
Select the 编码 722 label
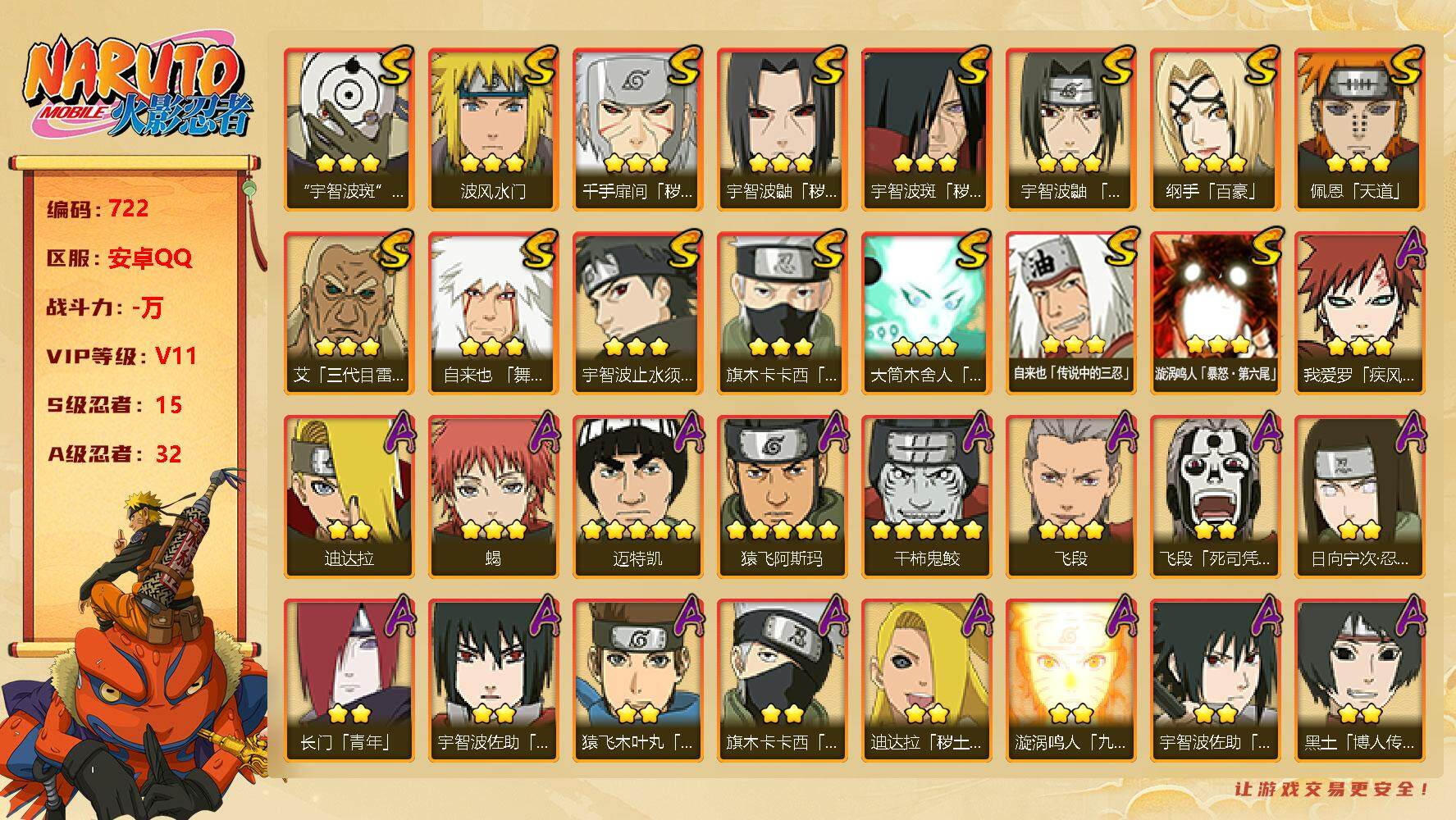click(98, 208)
